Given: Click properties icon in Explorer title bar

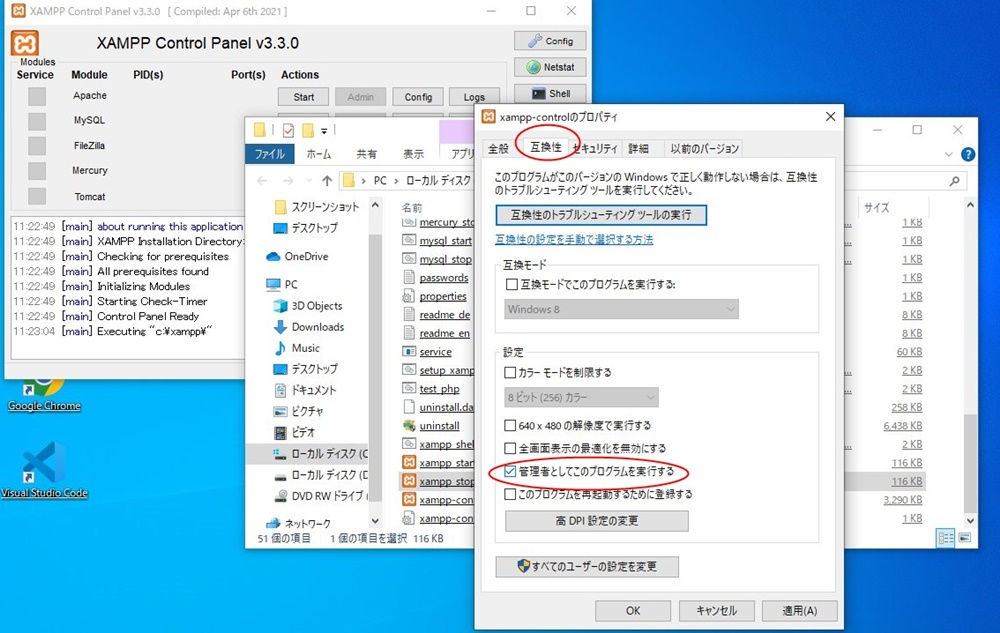Looking at the screenshot, I should coord(288,130).
